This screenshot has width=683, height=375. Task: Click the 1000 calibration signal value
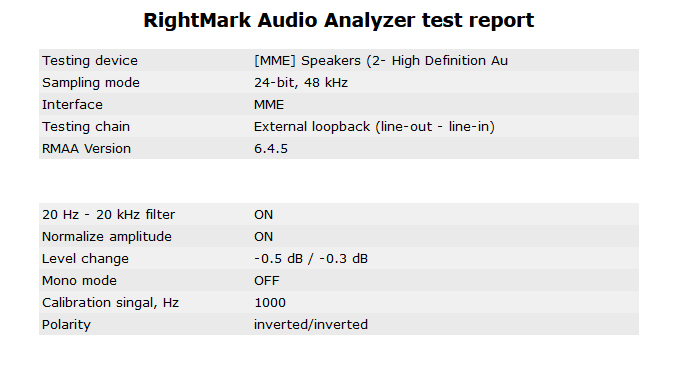270,303
